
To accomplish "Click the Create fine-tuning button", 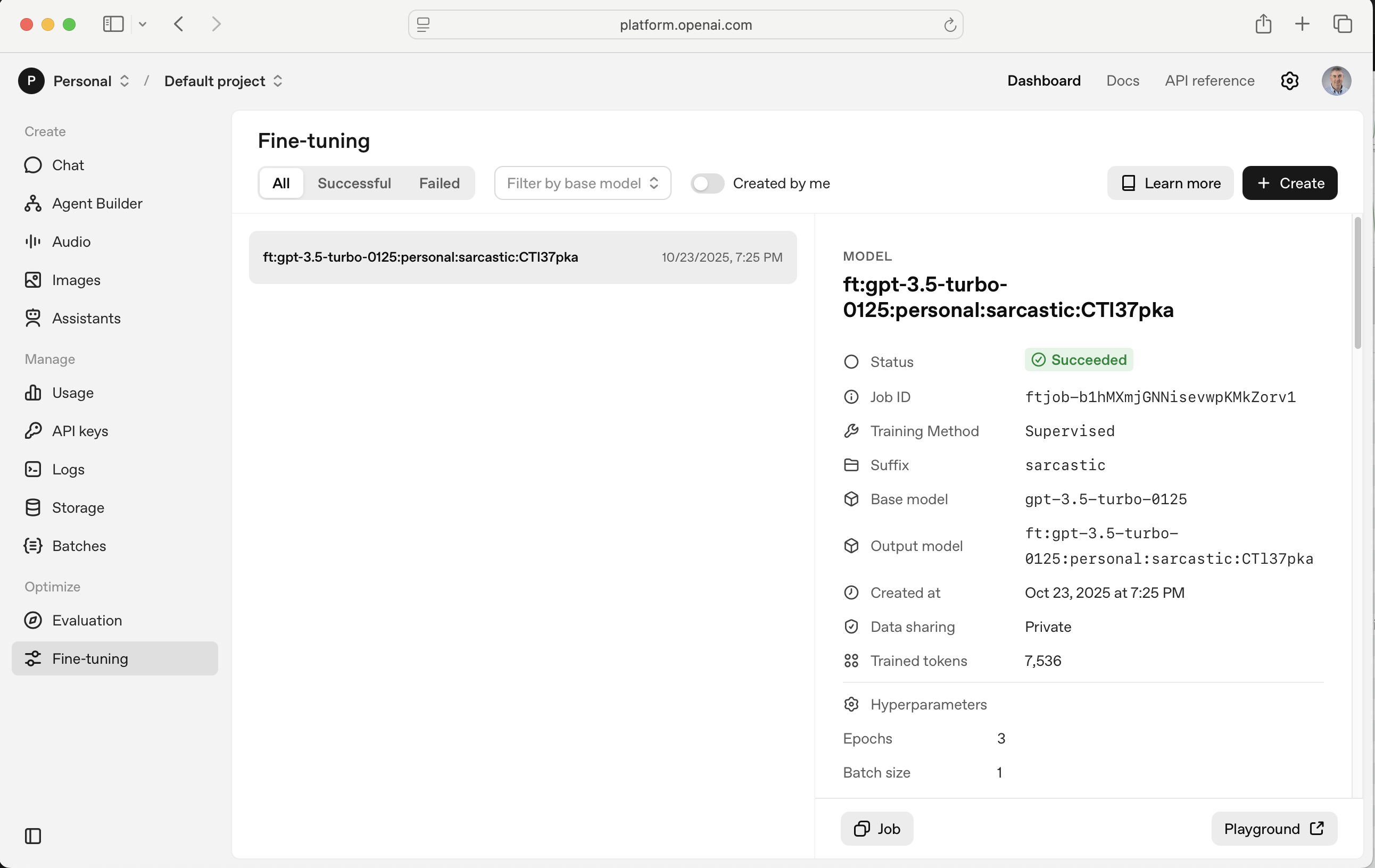I will (x=1289, y=183).
